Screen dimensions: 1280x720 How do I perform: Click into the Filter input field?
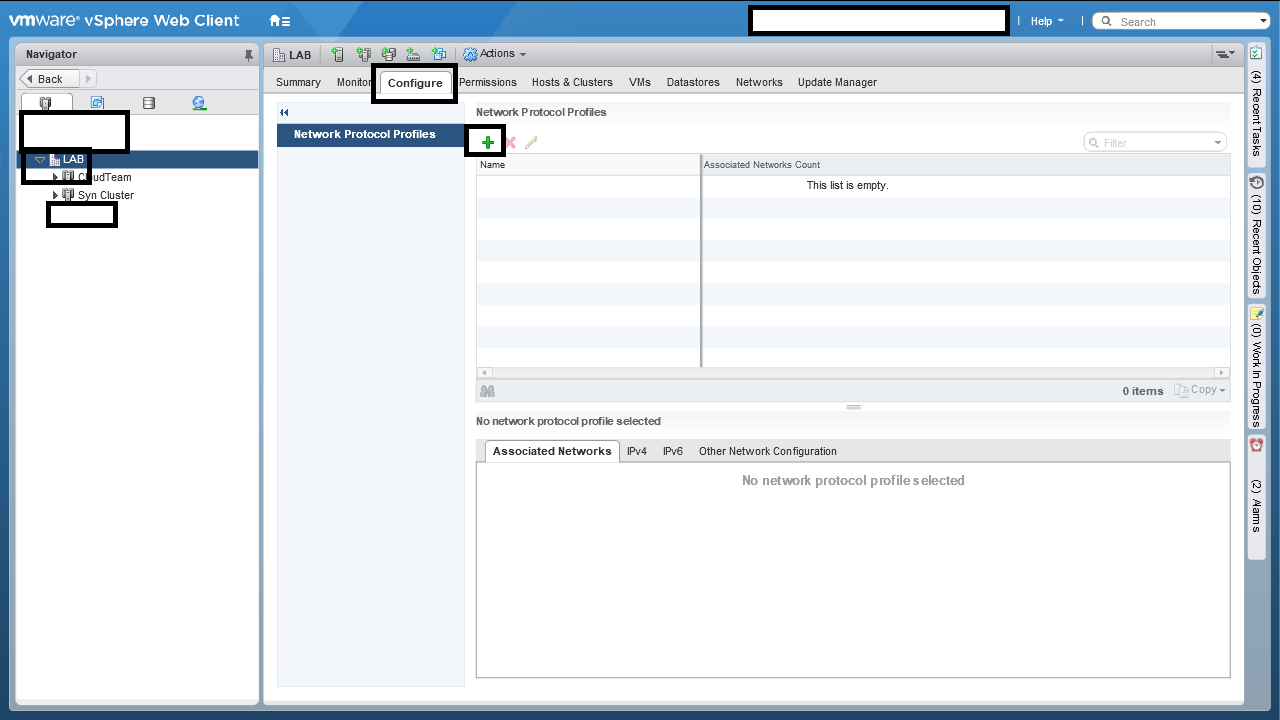coord(1153,143)
